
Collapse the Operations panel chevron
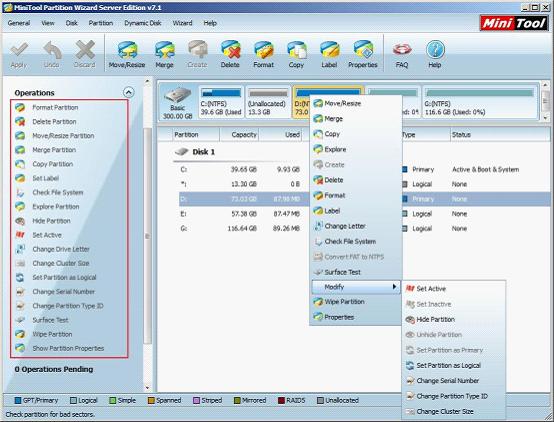coord(129,93)
